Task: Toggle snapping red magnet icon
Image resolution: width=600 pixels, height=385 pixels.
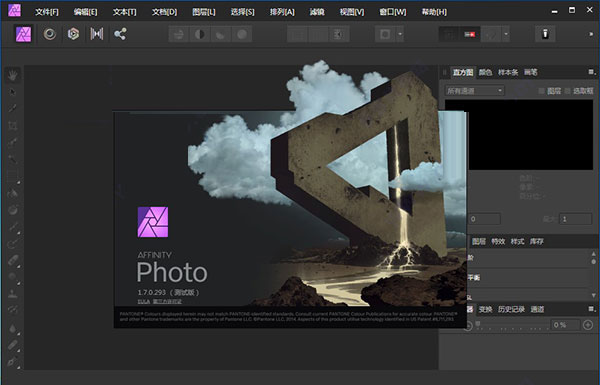Action: pyautogui.click(x=470, y=34)
